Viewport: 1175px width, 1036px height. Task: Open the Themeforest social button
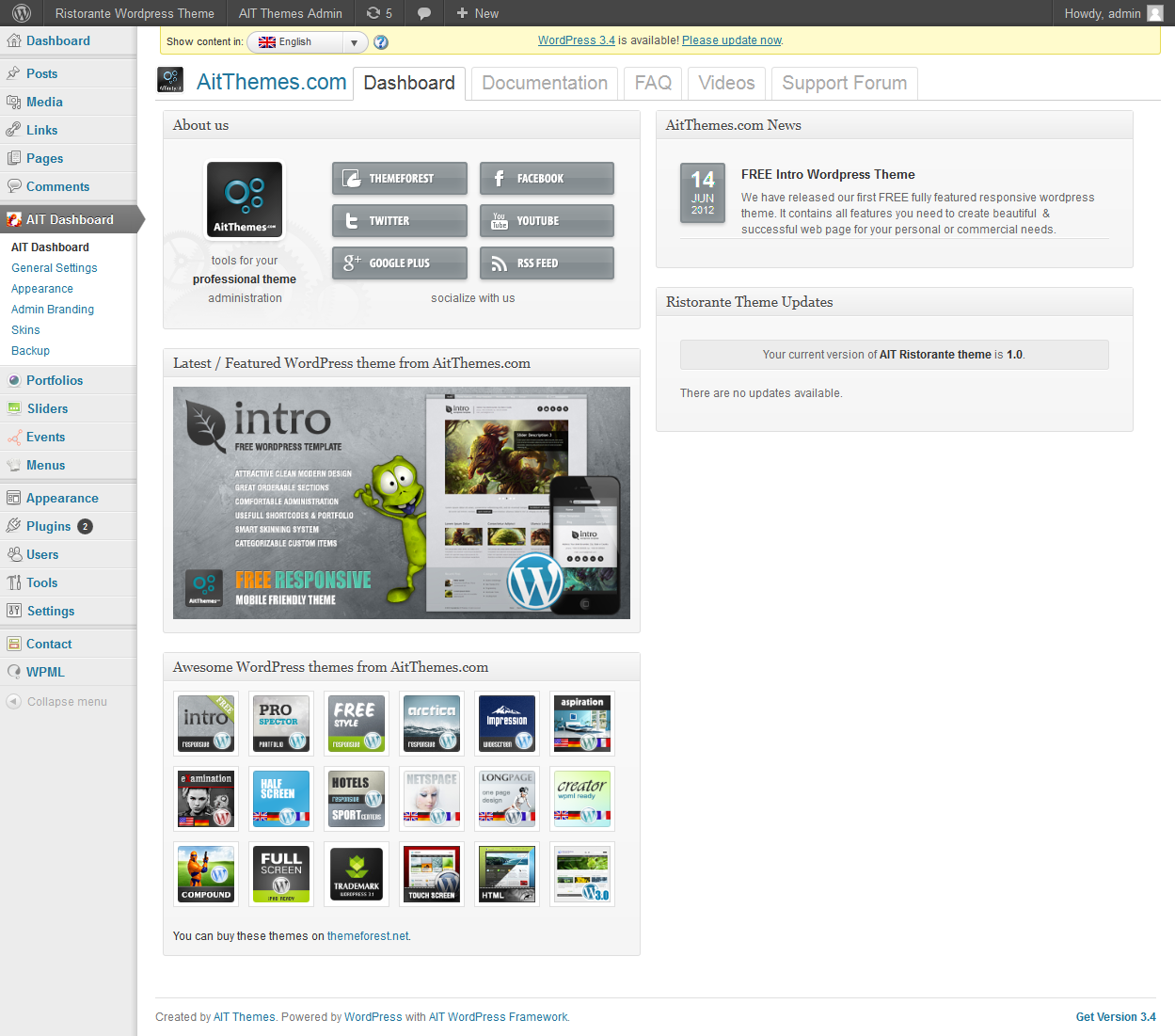click(x=399, y=178)
